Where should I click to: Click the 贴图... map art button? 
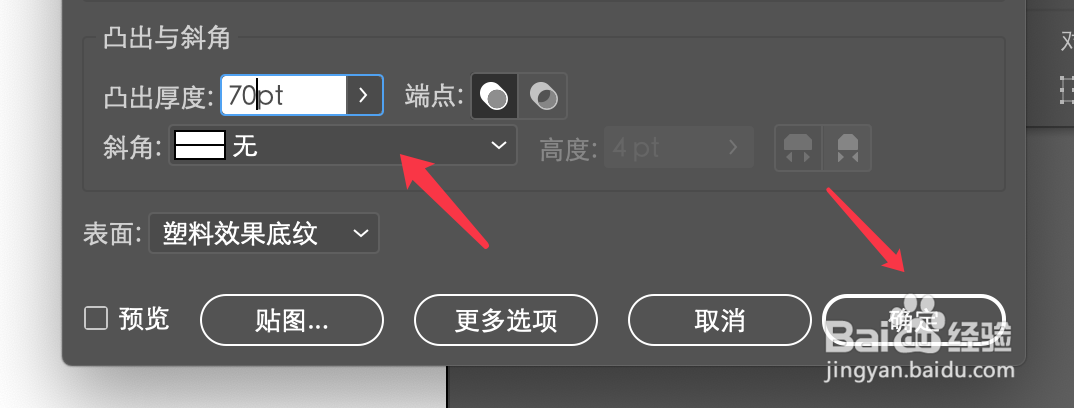point(292,320)
